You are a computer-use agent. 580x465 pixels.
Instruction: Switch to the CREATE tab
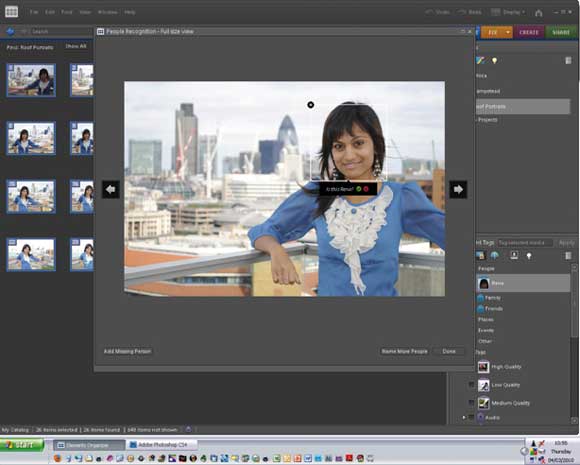tap(529, 32)
